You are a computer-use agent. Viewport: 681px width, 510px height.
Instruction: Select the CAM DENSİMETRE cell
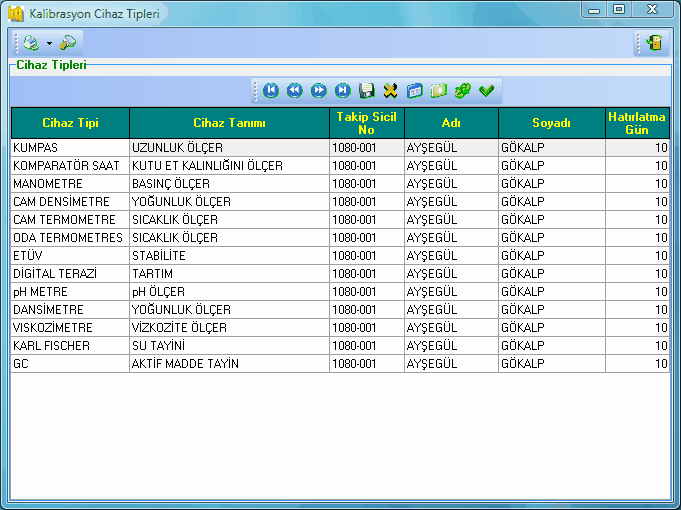[x=70, y=202]
